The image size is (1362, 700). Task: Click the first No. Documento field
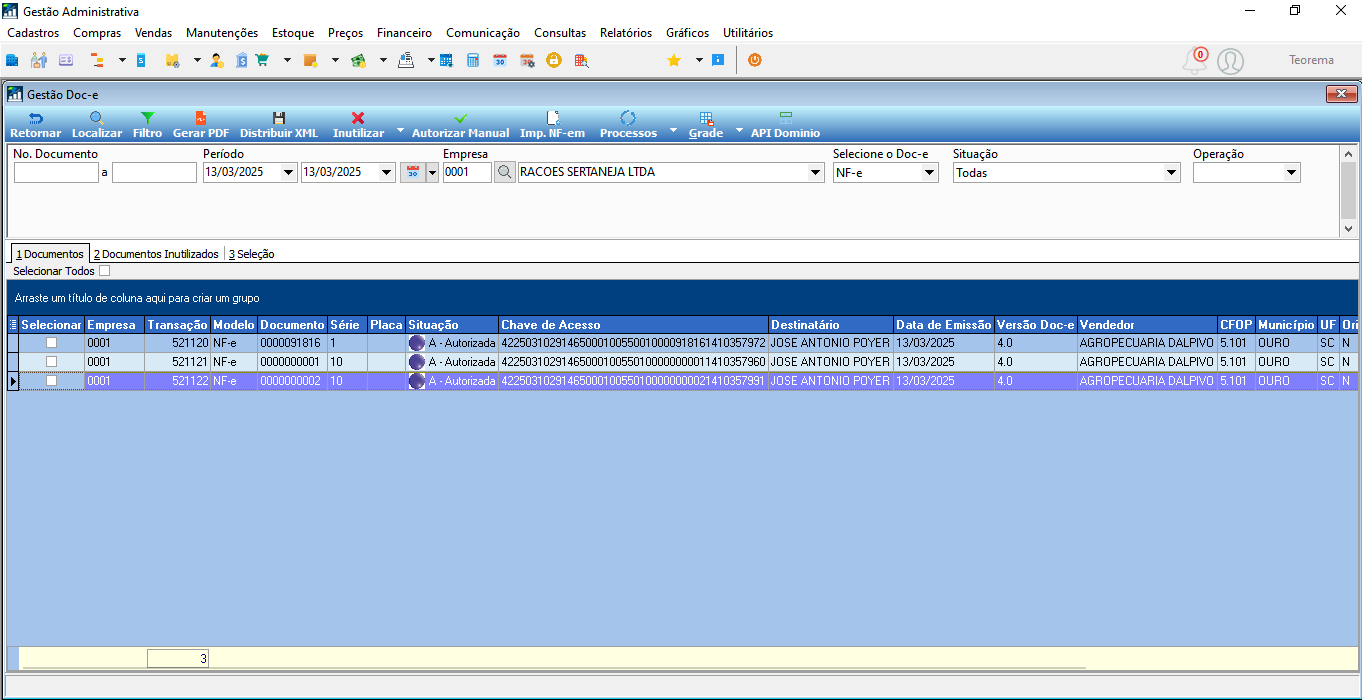(56, 172)
